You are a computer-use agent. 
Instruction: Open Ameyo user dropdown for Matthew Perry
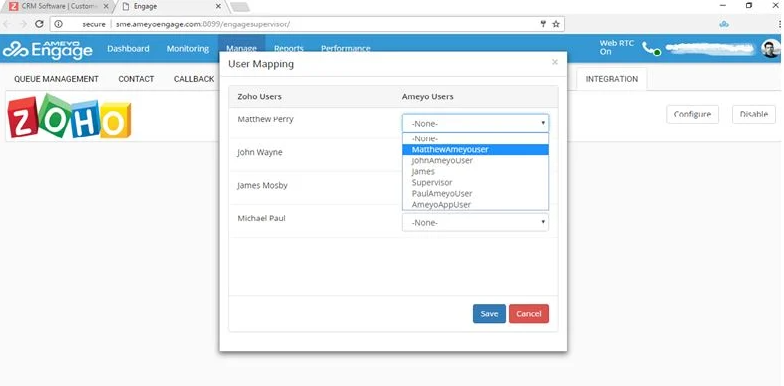475,124
